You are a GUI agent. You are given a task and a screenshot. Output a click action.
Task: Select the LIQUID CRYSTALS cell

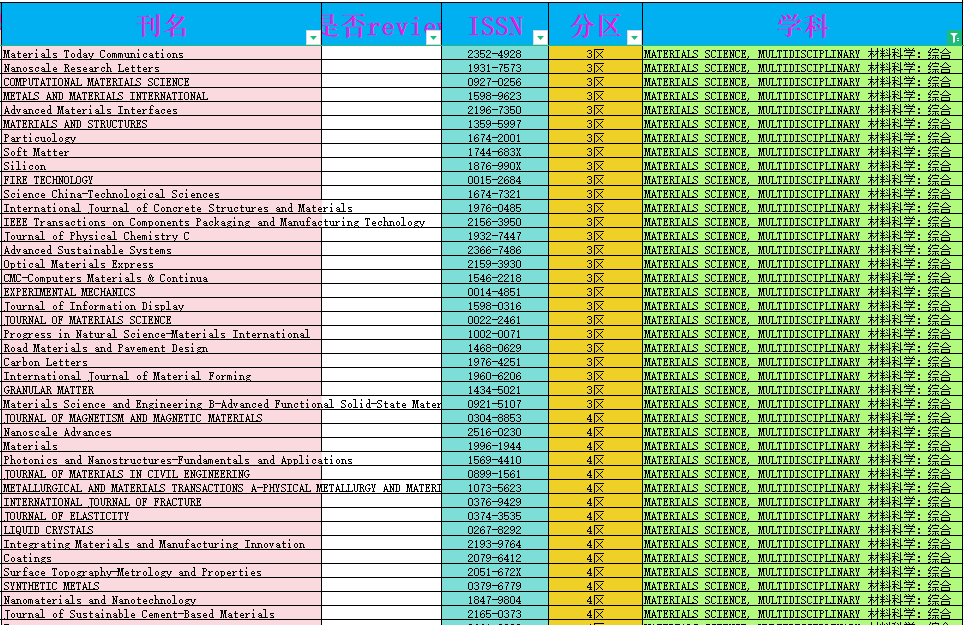point(161,530)
